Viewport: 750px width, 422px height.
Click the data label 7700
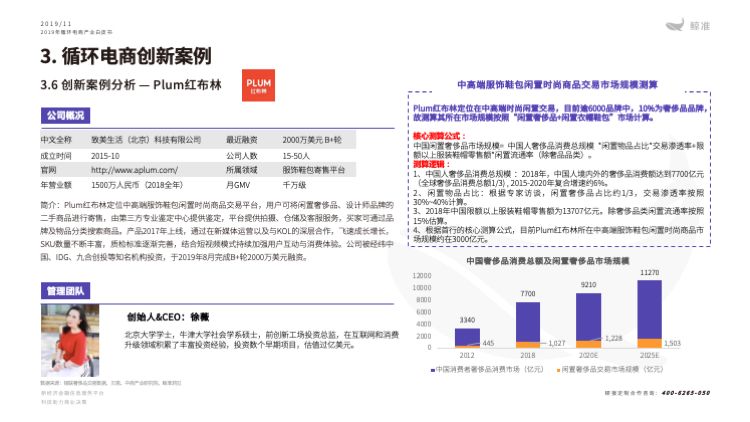click(x=528, y=294)
